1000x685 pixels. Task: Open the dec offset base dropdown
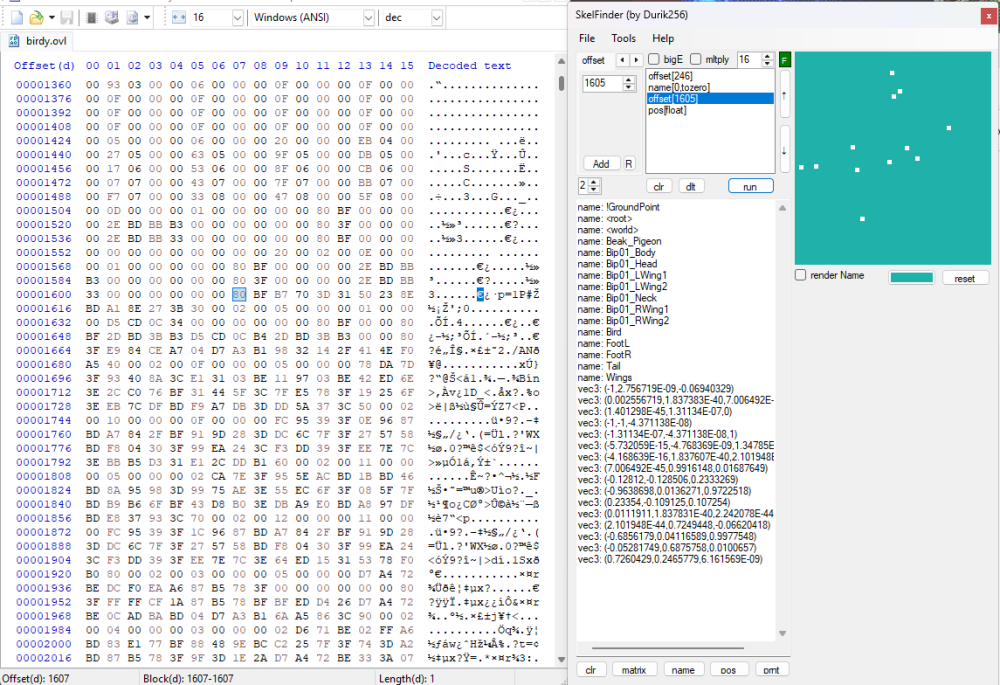click(x=436, y=18)
